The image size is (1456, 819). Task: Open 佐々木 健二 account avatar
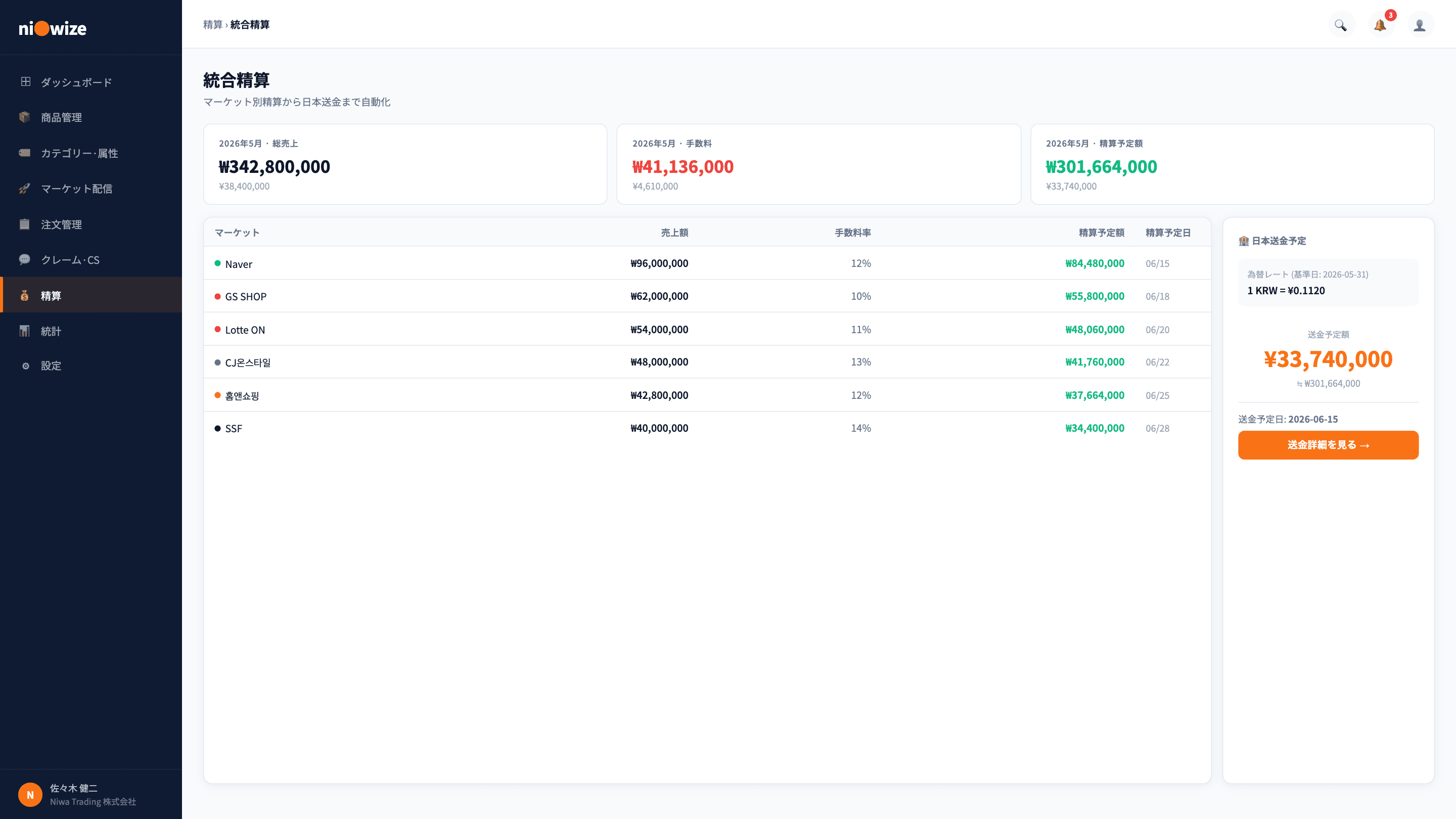coord(30,794)
